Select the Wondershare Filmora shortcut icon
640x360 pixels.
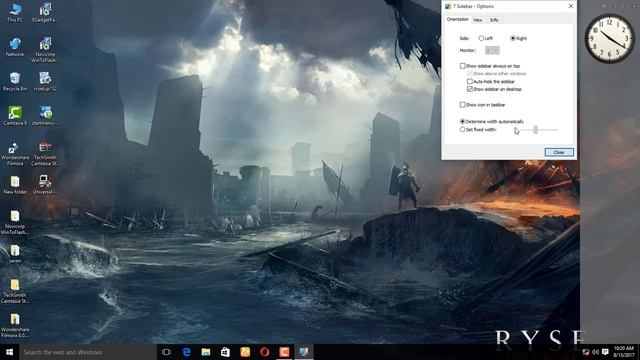[x=15, y=153]
